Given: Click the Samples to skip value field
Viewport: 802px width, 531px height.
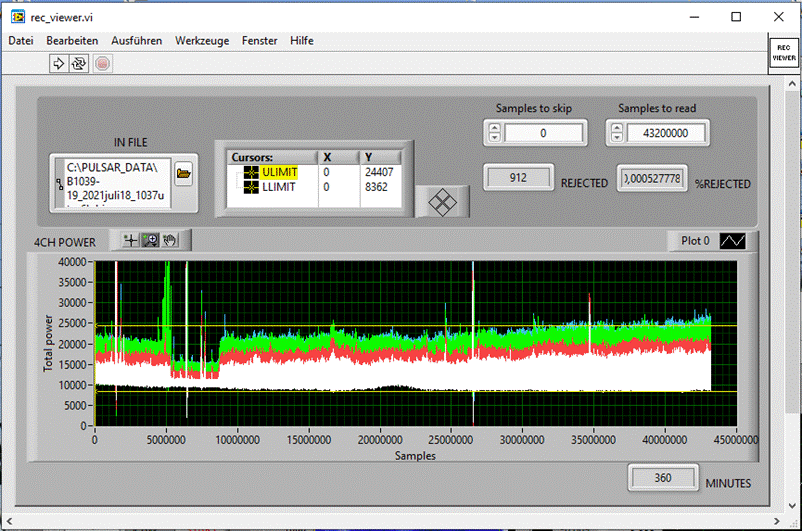Looking at the screenshot, I should pyautogui.click(x=543, y=133).
